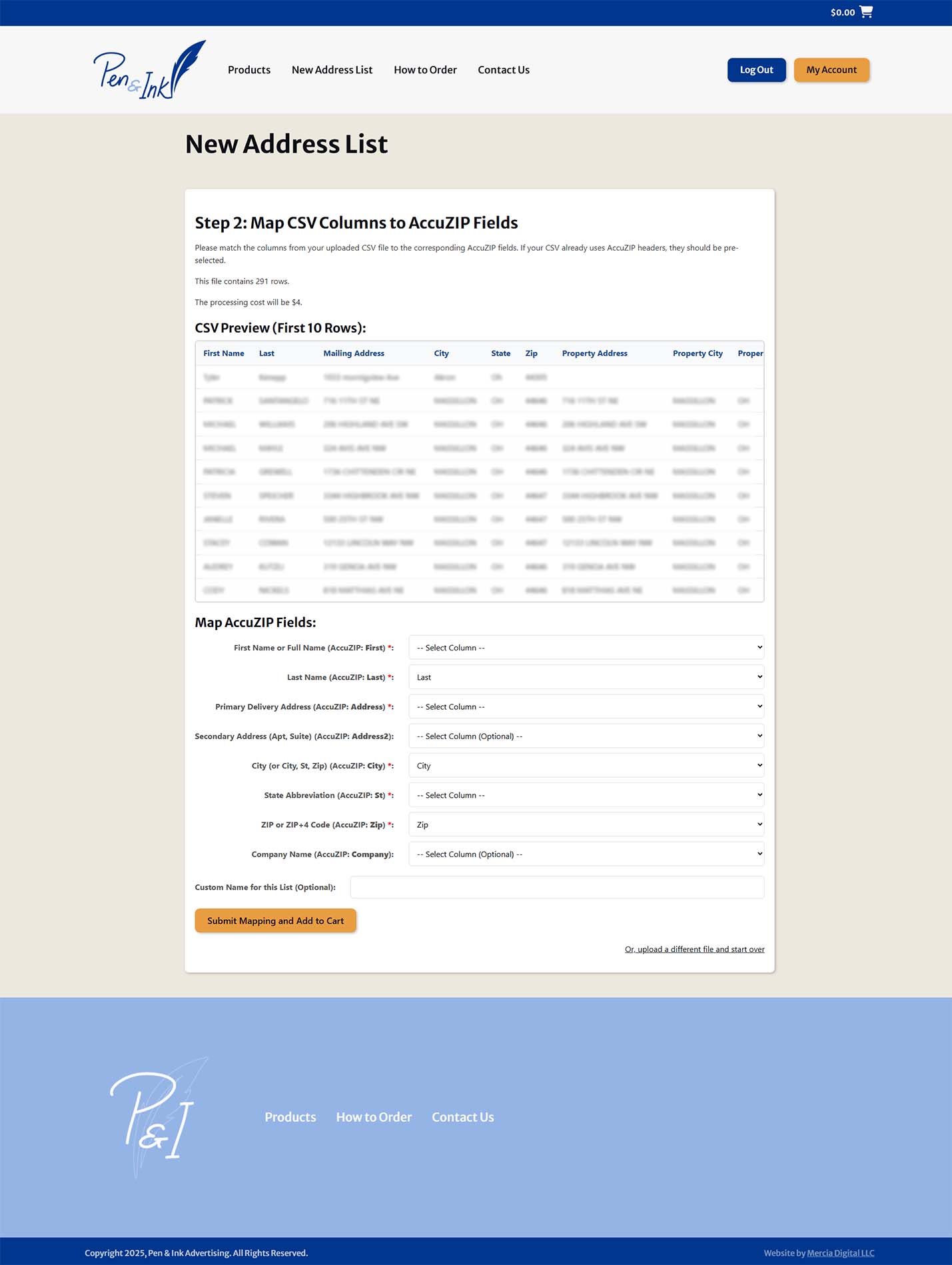Image resolution: width=952 pixels, height=1265 pixels.
Task: Open the shopping cart icon
Action: (x=866, y=12)
